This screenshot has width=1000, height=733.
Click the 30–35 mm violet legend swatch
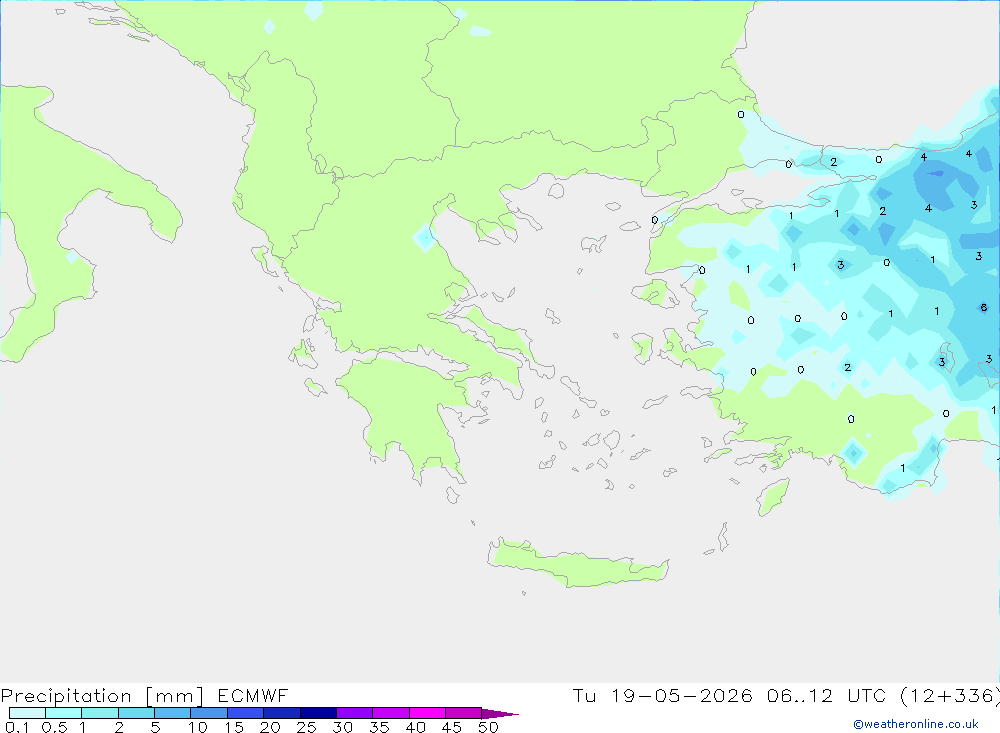354,713
